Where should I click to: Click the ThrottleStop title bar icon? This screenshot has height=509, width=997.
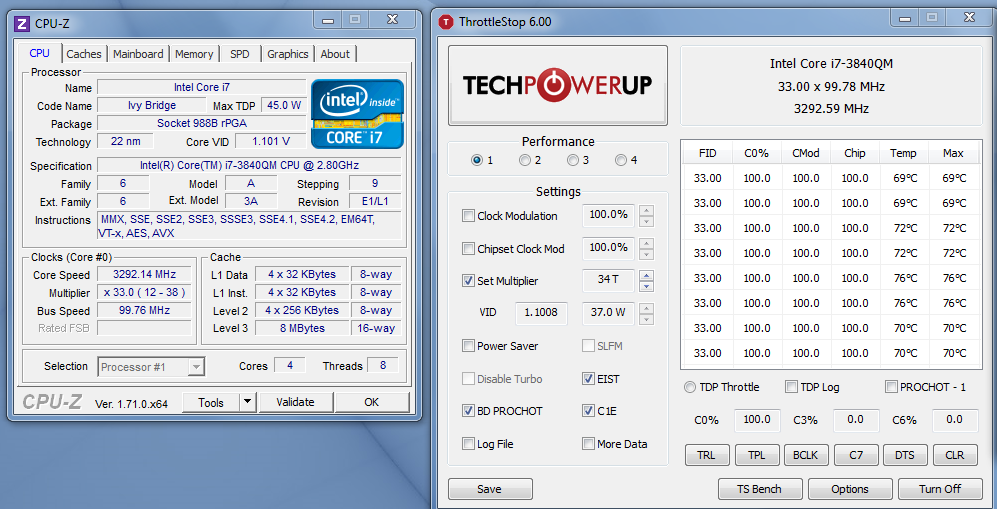446,22
